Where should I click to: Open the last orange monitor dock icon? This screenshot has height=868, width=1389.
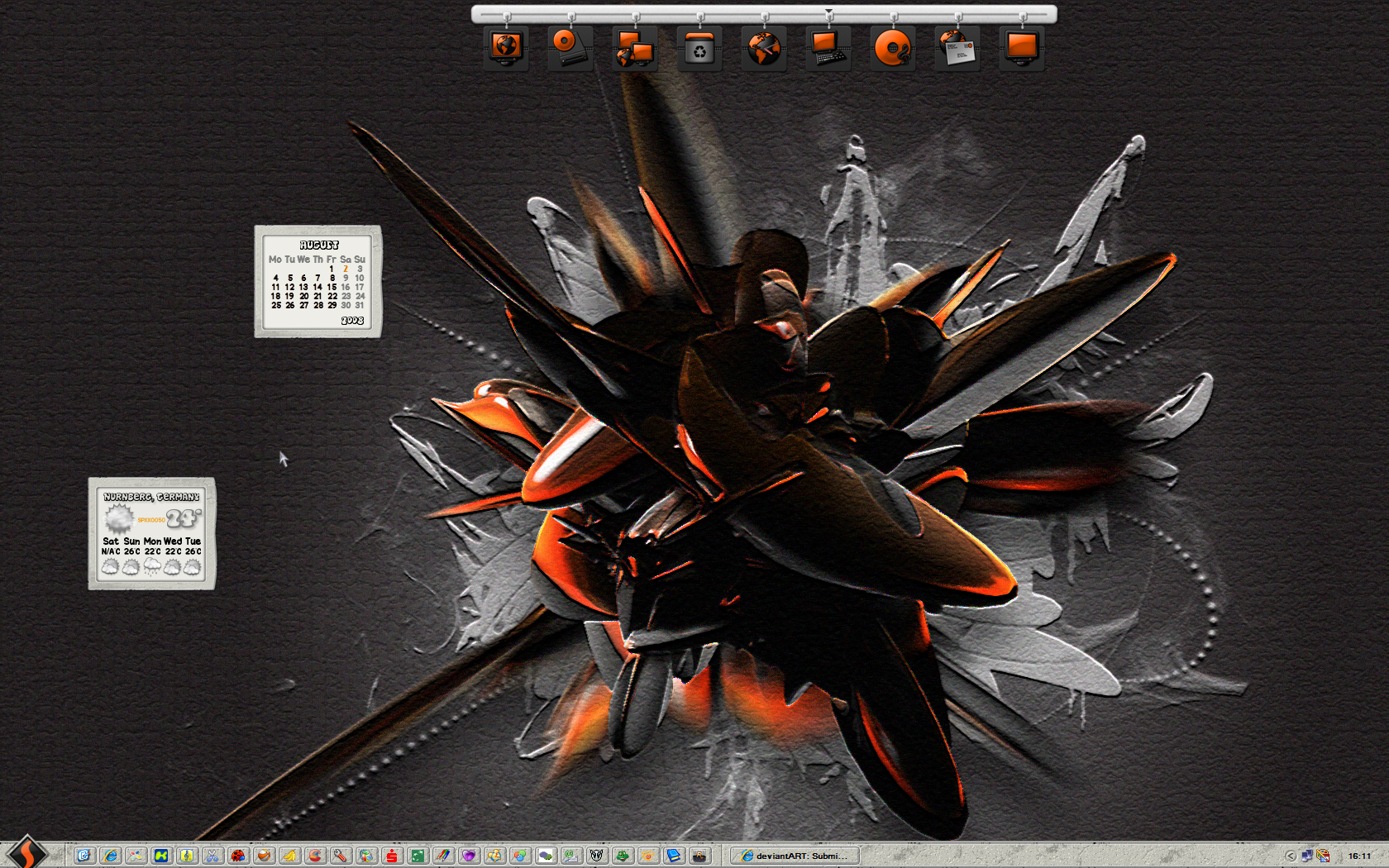(x=1022, y=48)
